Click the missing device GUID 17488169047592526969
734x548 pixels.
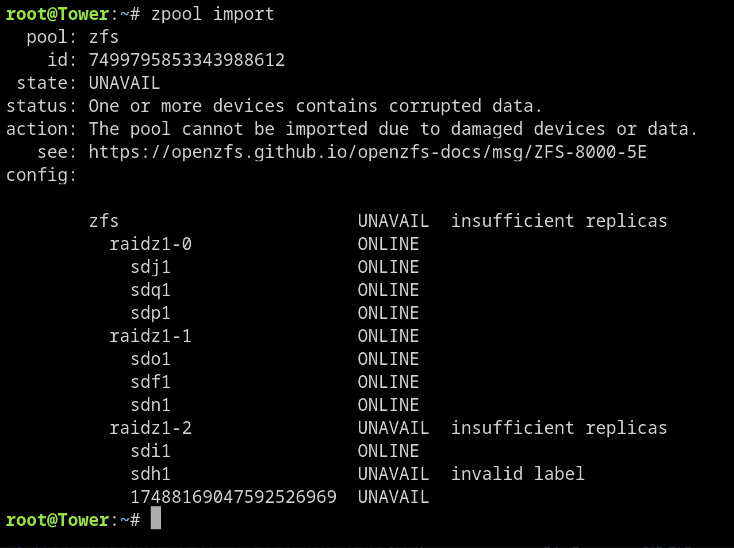pyautogui.click(x=233, y=497)
